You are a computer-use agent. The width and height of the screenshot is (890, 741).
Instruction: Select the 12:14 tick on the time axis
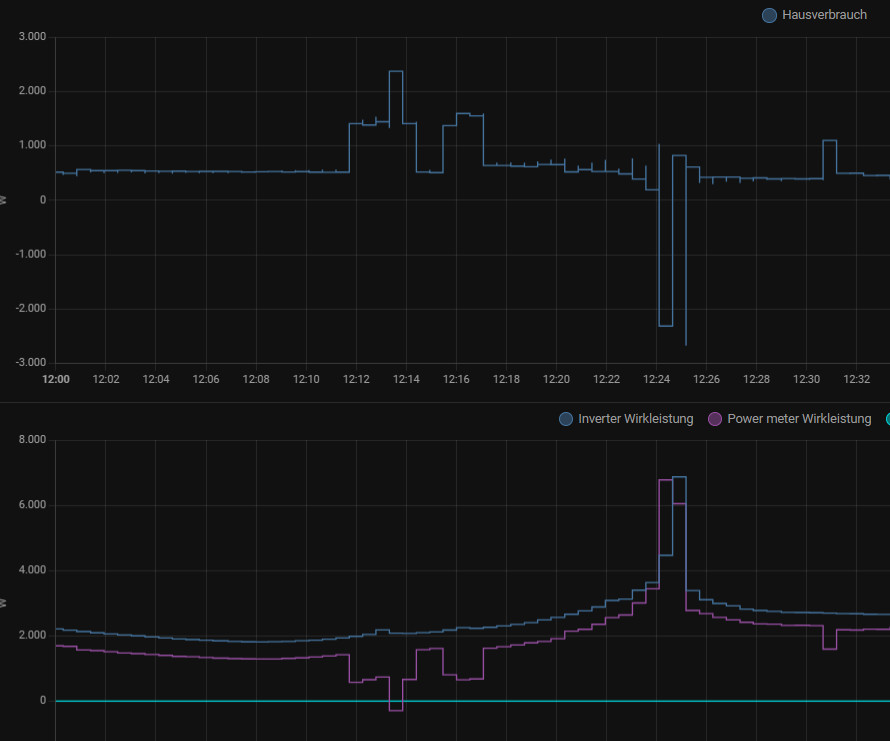(406, 380)
